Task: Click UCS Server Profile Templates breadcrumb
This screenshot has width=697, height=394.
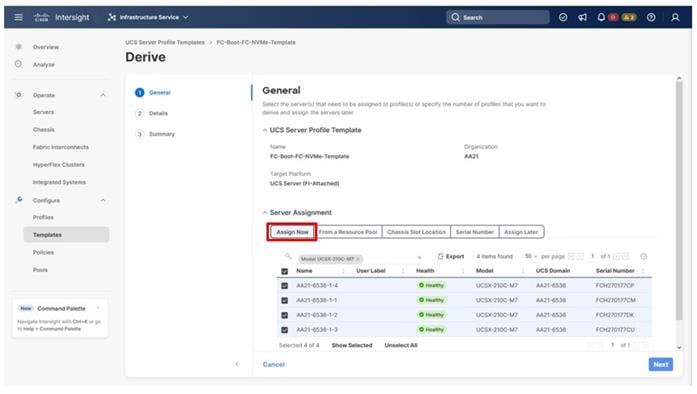Action: tap(165, 42)
